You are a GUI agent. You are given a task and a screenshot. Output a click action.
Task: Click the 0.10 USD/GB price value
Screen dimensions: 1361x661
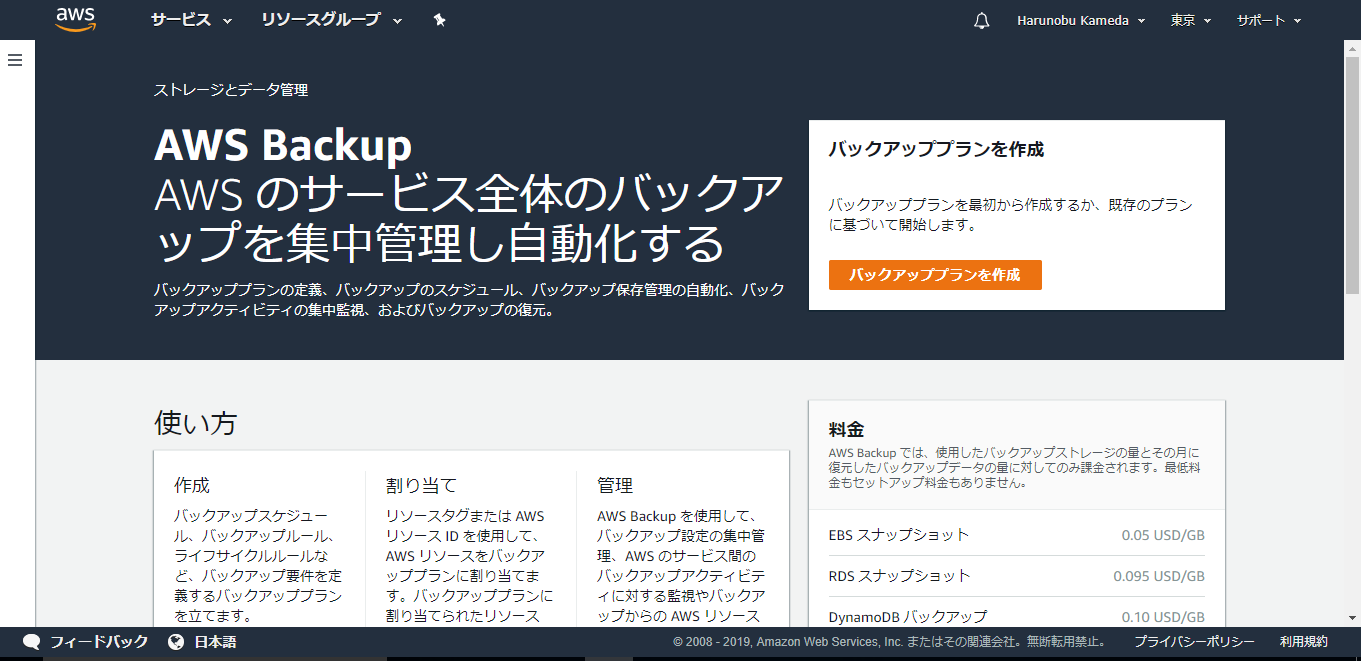[1163, 617]
